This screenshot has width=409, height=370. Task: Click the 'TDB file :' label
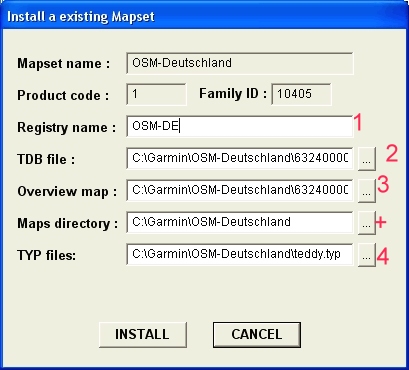46,159
